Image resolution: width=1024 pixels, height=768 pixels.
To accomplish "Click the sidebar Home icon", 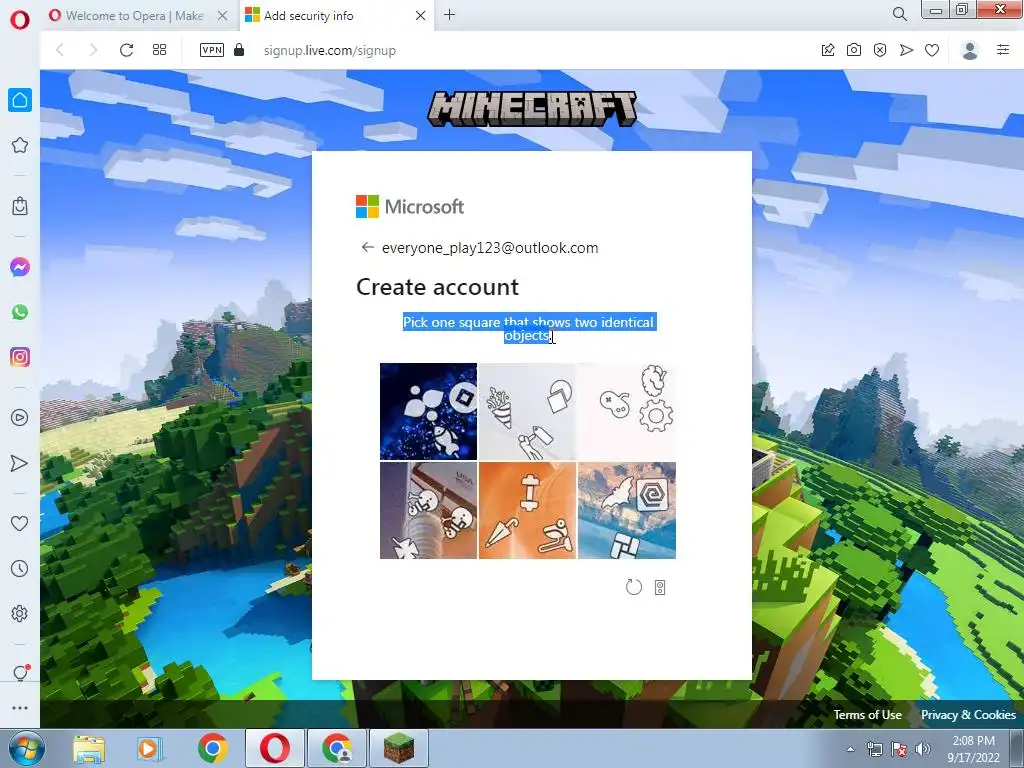I will click(x=20, y=100).
